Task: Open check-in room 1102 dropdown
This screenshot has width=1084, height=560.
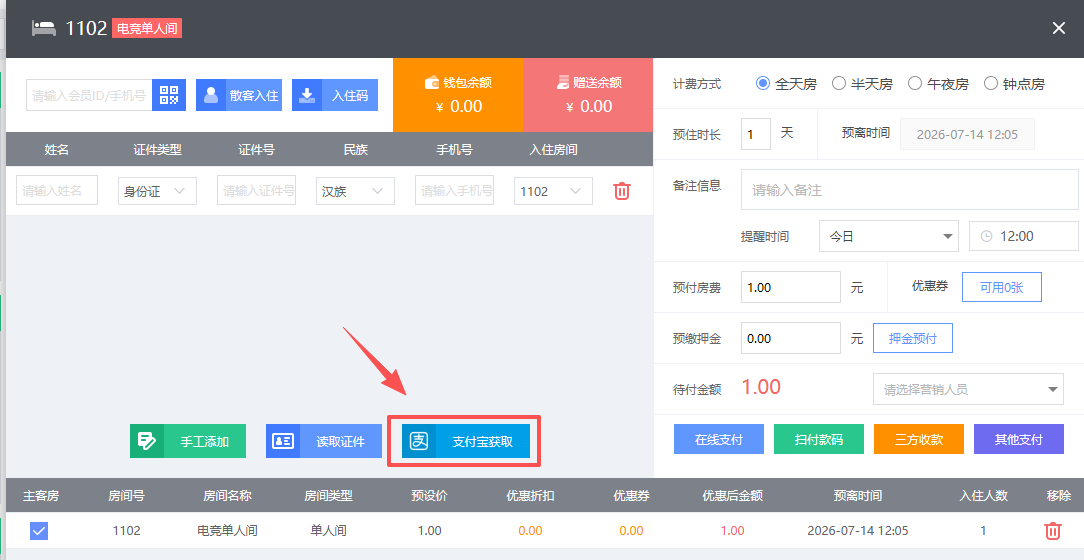Action: tap(553, 191)
